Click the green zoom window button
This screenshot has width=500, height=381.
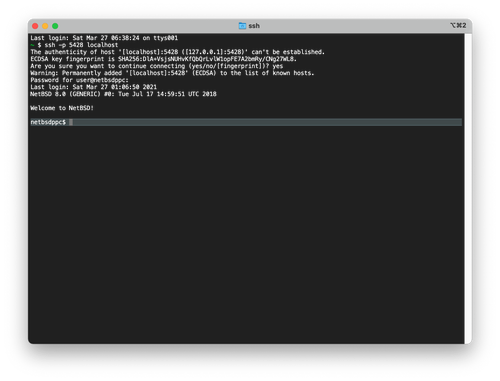coord(55,26)
